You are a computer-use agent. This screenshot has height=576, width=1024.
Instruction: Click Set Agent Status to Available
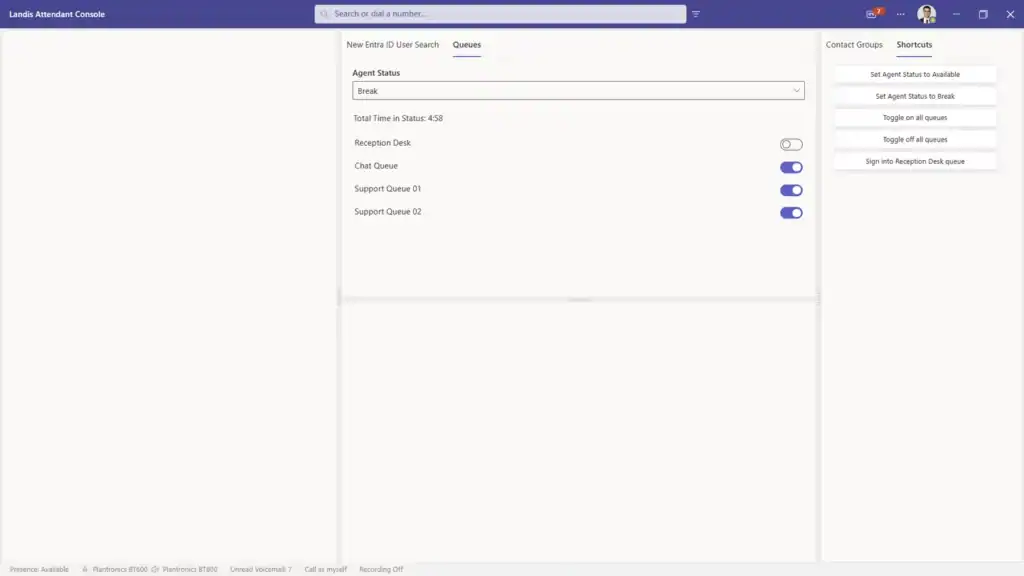tap(914, 74)
